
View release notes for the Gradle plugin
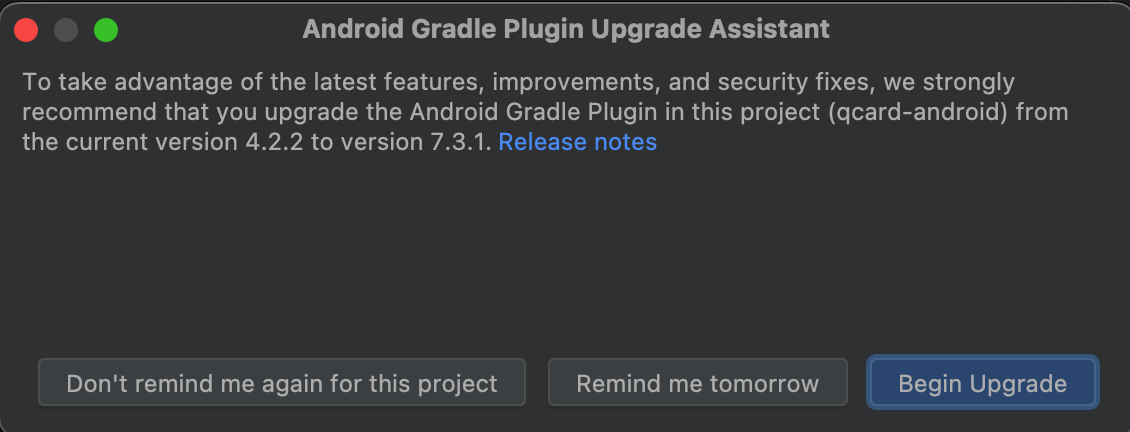tap(577, 142)
